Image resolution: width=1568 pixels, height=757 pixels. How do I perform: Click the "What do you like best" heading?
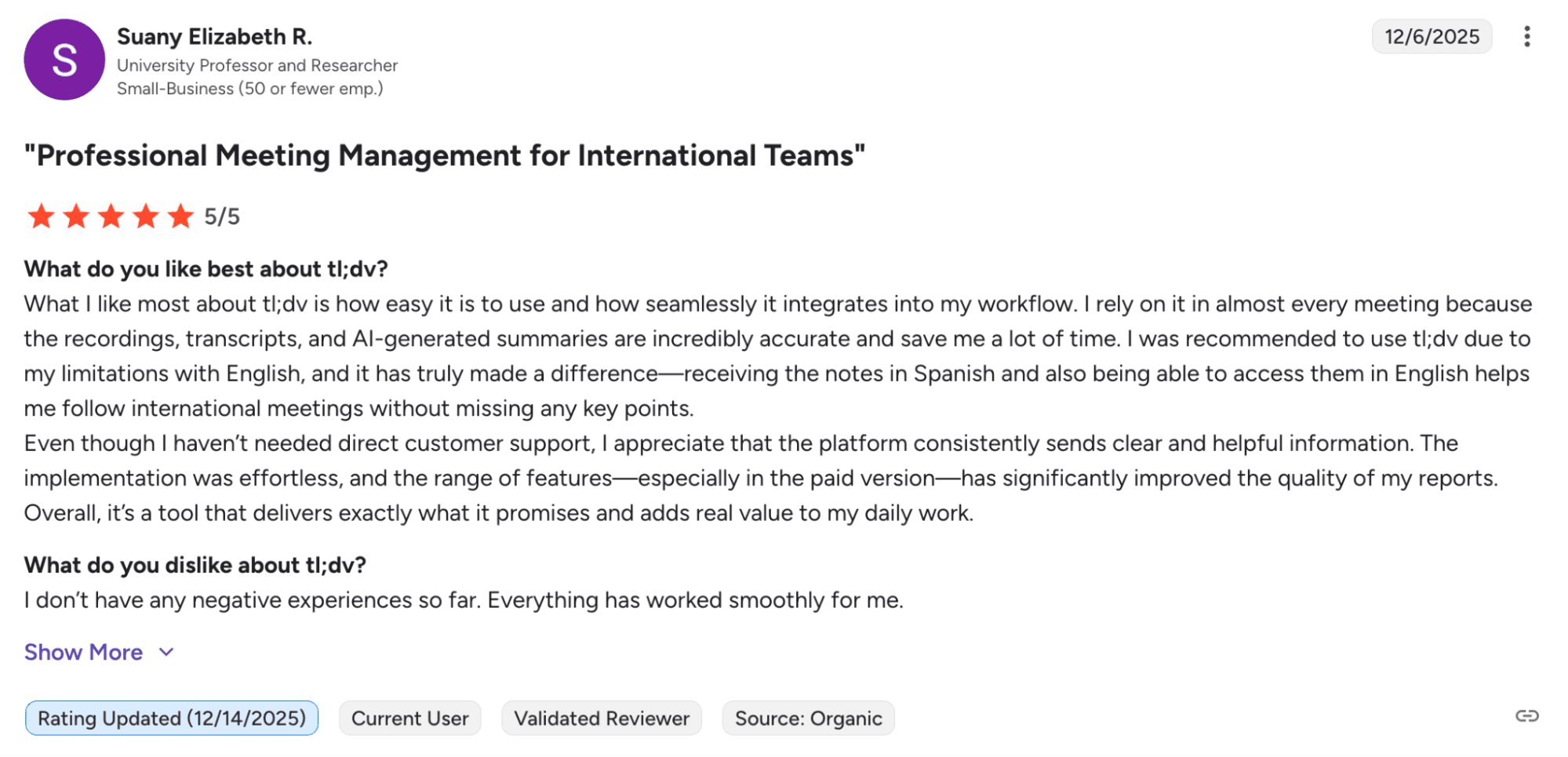tap(206, 269)
